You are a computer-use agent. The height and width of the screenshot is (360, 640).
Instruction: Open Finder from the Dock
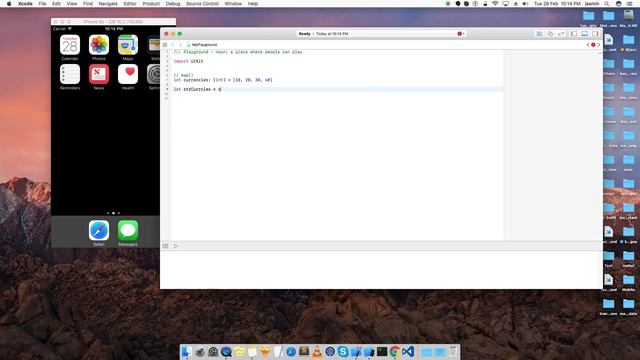pyautogui.click(x=187, y=351)
